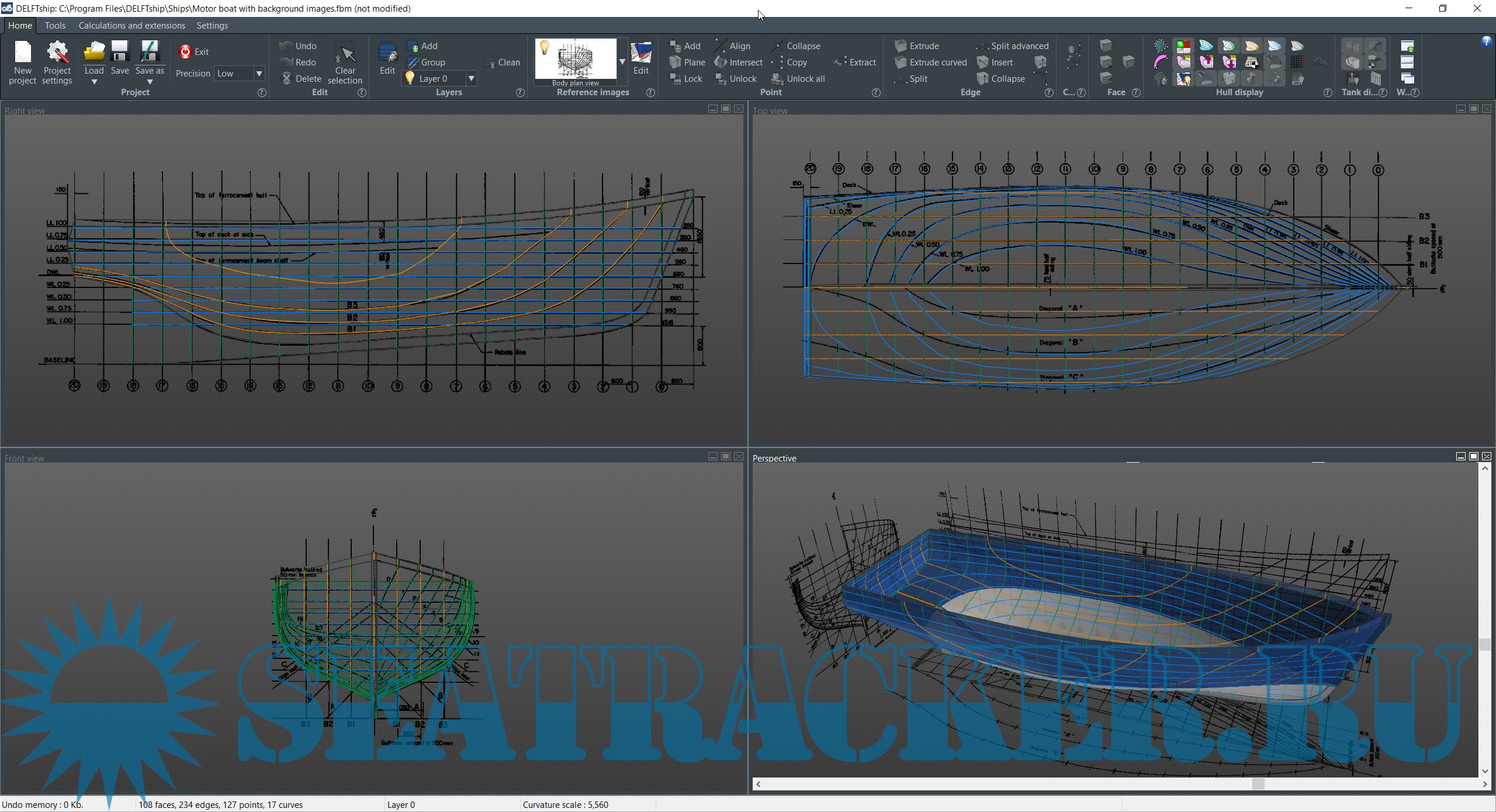Open the Layer 0 dropdown
1496x812 pixels.
tap(471, 78)
